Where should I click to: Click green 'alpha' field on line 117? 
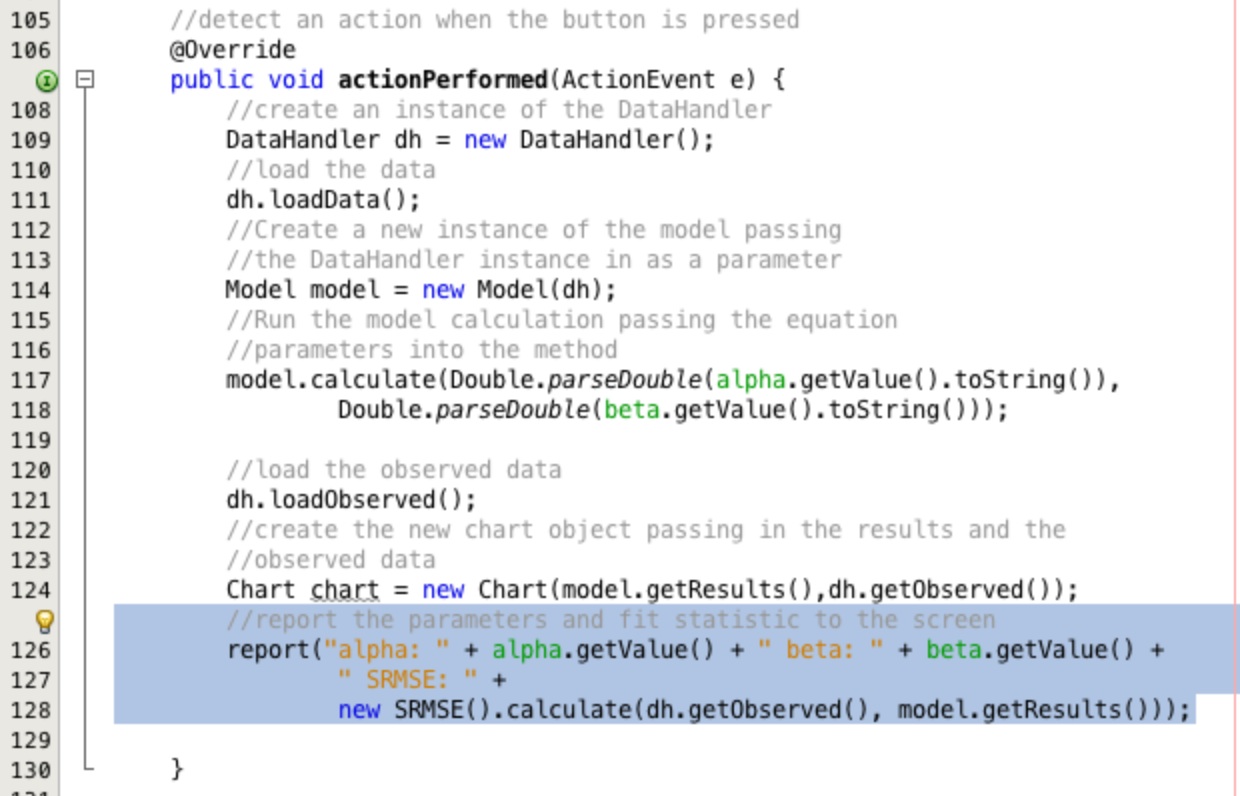click(x=751, y=380)
